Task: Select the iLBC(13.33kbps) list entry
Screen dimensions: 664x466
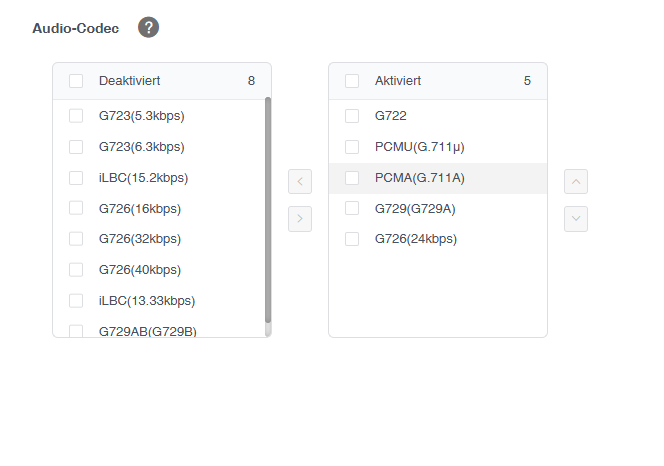Action: point(159,301)
